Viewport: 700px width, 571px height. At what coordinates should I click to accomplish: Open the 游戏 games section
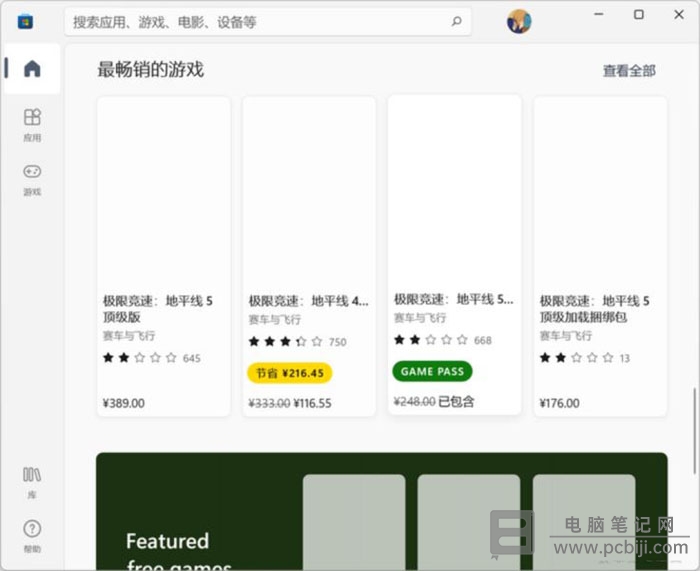coord(32,179)
